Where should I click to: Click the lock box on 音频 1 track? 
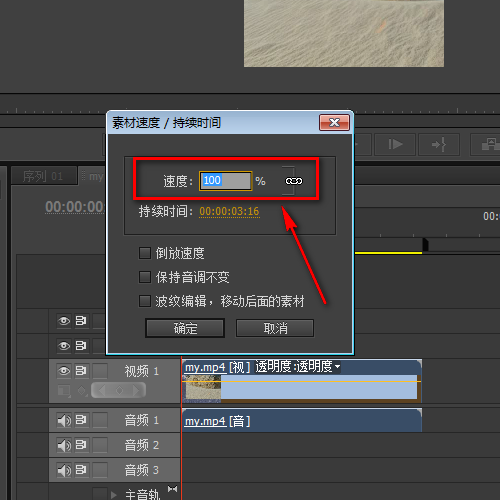[100, 420]
